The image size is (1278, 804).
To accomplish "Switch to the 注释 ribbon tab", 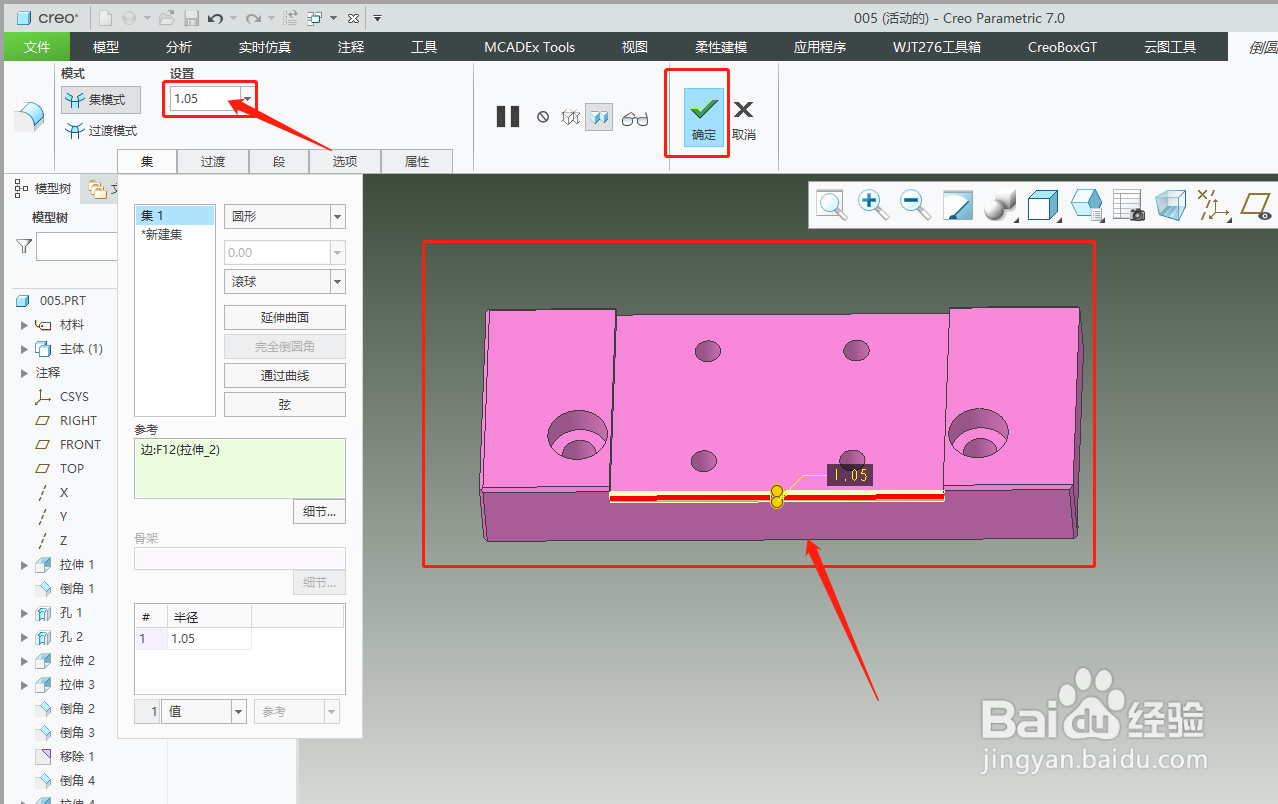I will (351, 47).
